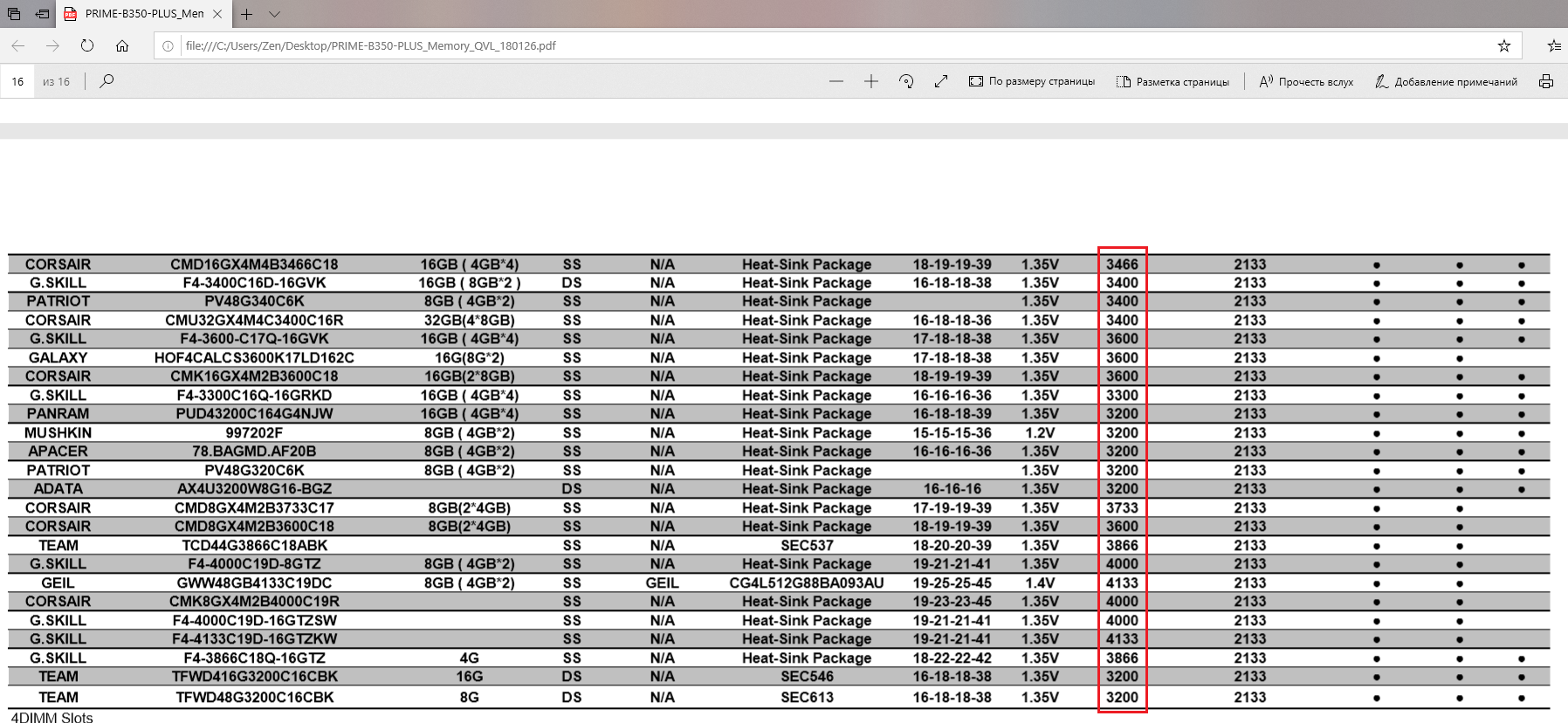Select part number PUD43200C164G4NJW

pyautogui.click(x=254, y=414)
